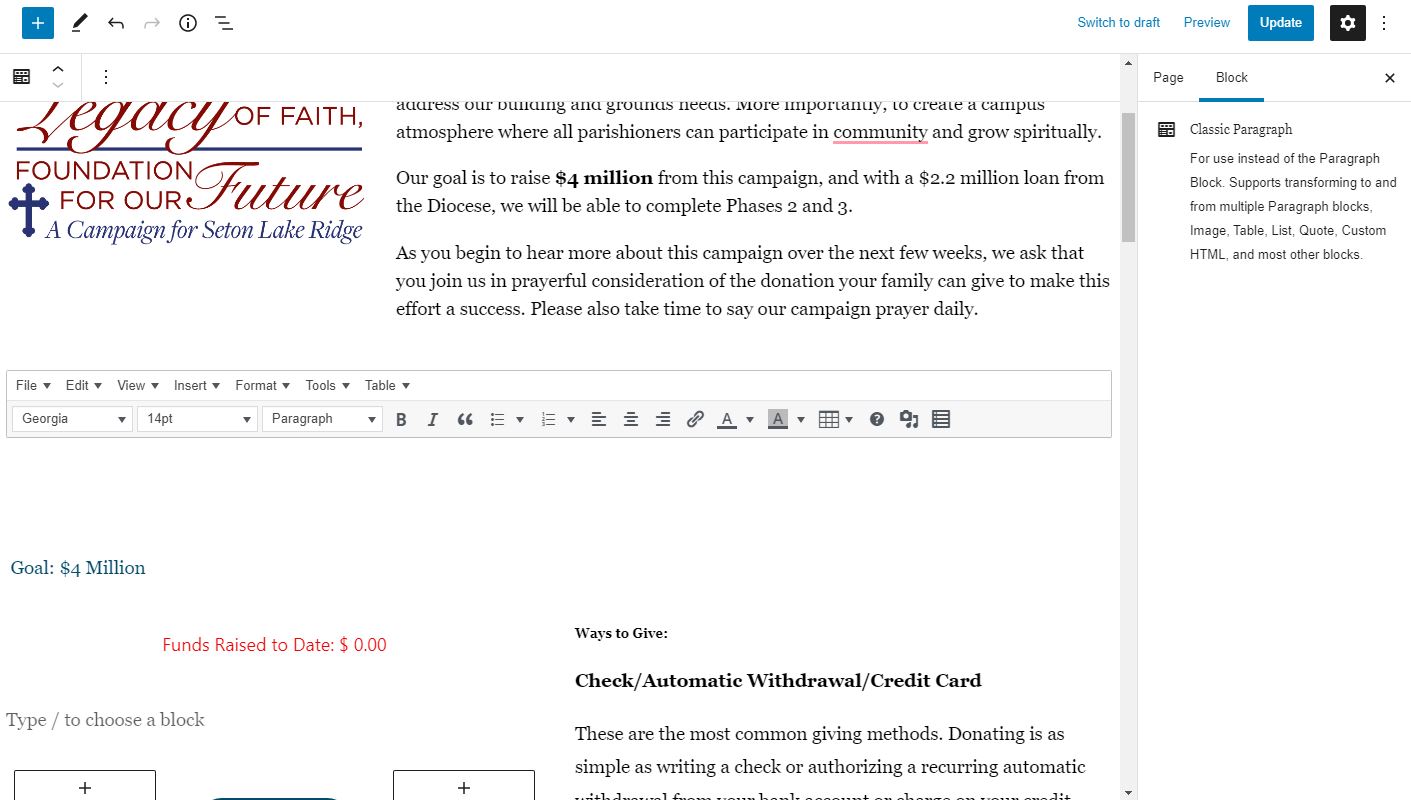Undo the last change

(x=116, y=23)
